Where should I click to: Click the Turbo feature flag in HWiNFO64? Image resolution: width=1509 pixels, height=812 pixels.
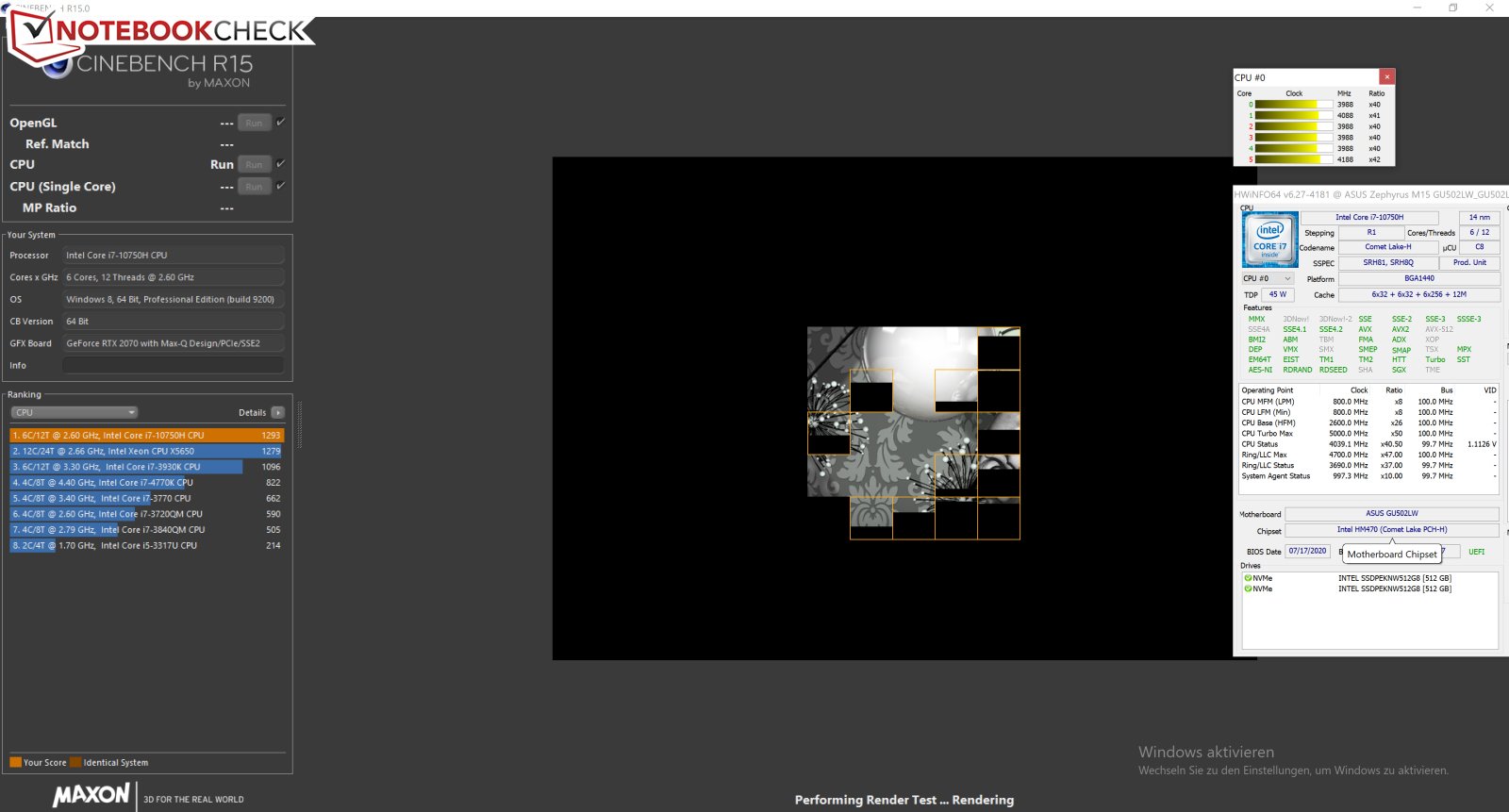(x=1434, y=359)
